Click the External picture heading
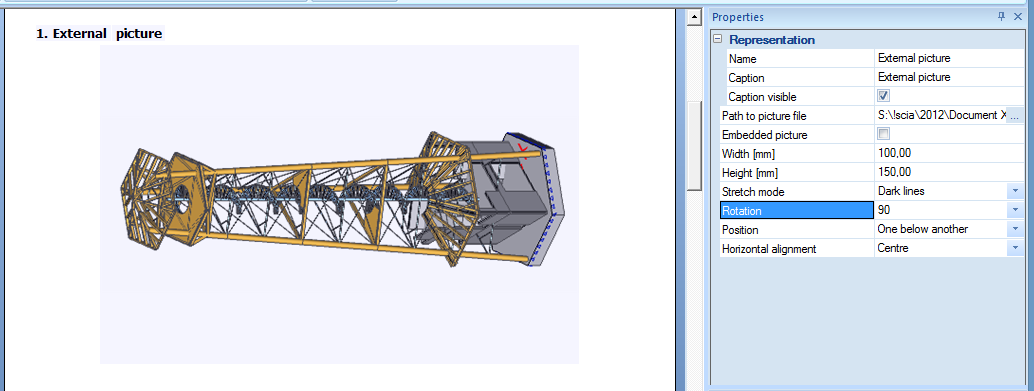Screen dimensions: 1034x391 coord(99,34)
